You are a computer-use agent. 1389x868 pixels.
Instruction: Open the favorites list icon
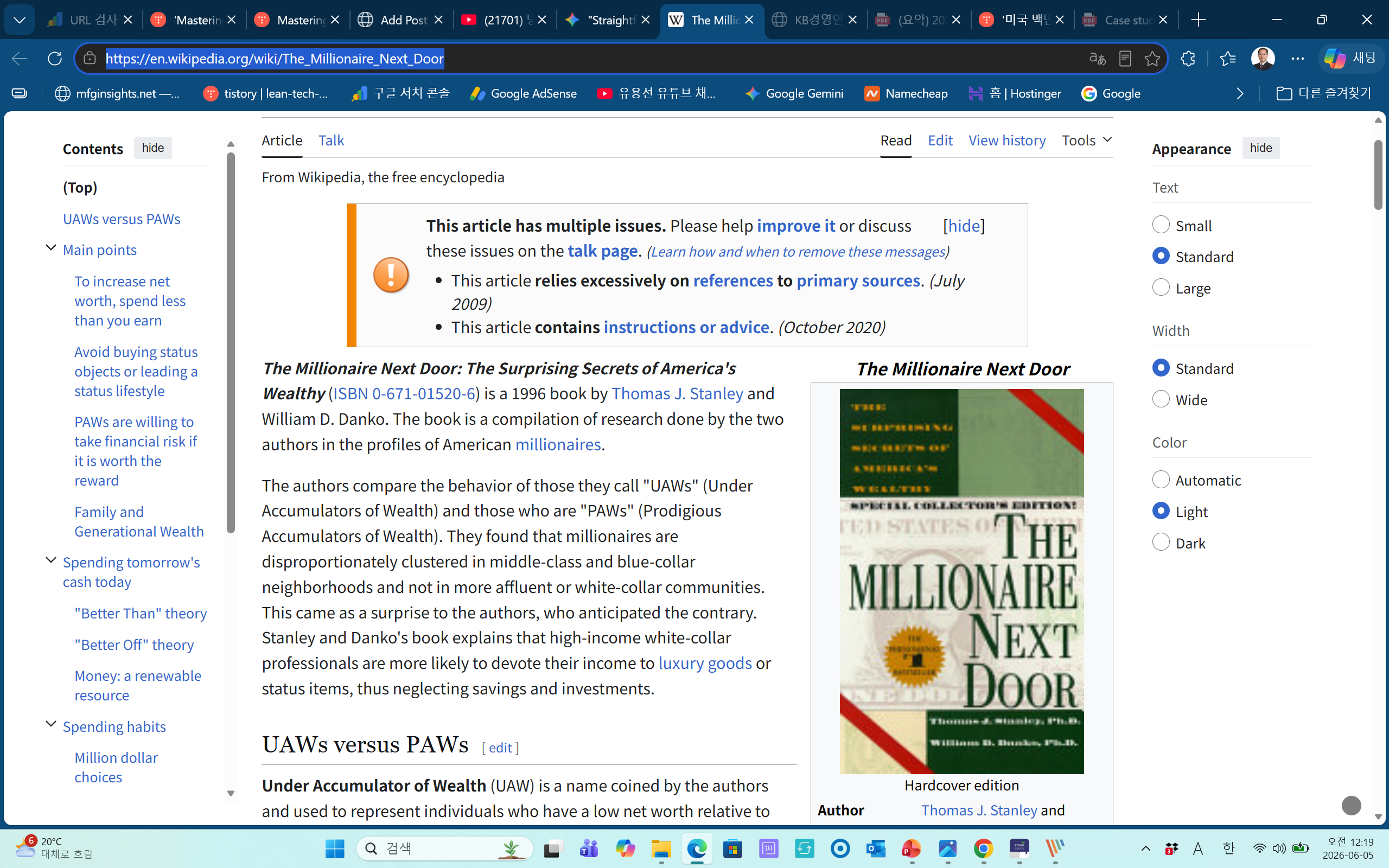(1228, 59)
